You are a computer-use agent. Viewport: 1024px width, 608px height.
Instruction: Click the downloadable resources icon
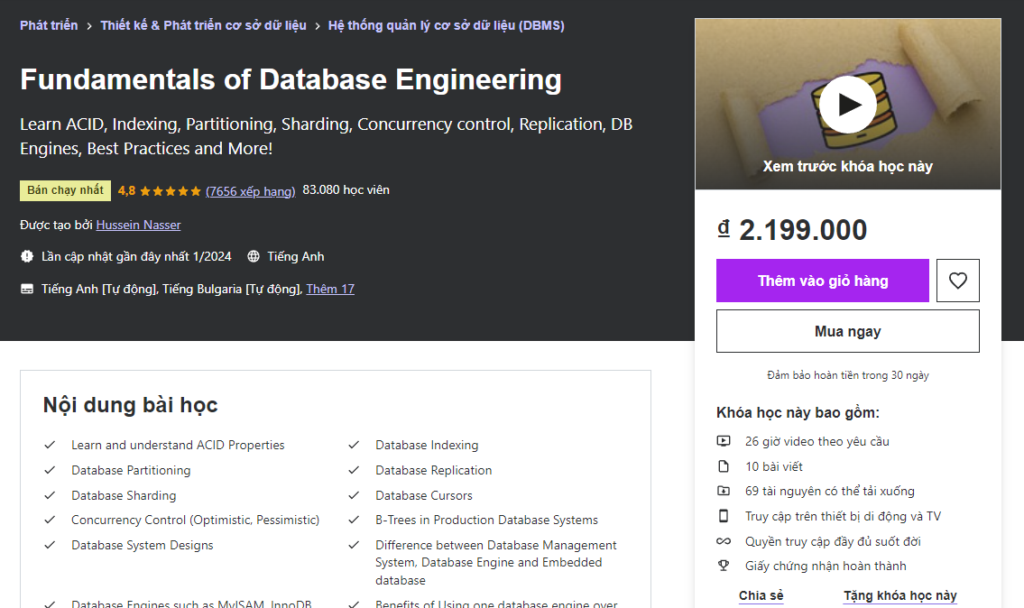click(724, 491)
